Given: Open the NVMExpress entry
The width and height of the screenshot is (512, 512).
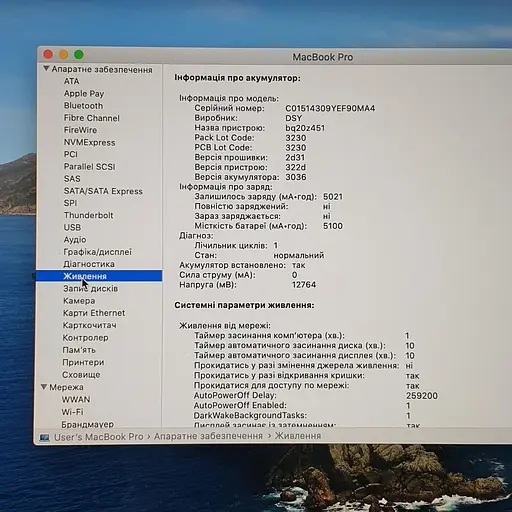Looking at the screenshot, I should pyautogui.click(x=89, y=142).
